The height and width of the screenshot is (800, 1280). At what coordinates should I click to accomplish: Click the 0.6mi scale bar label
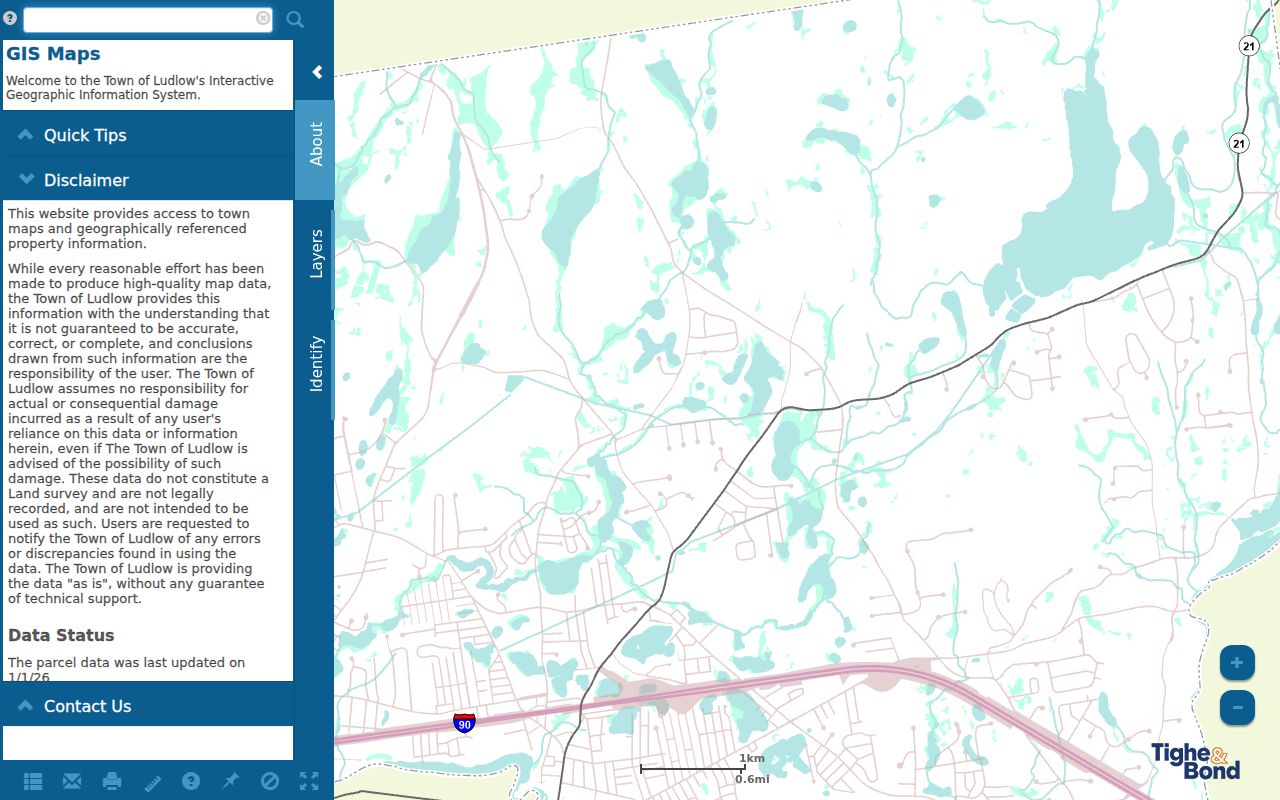[752, 779]
